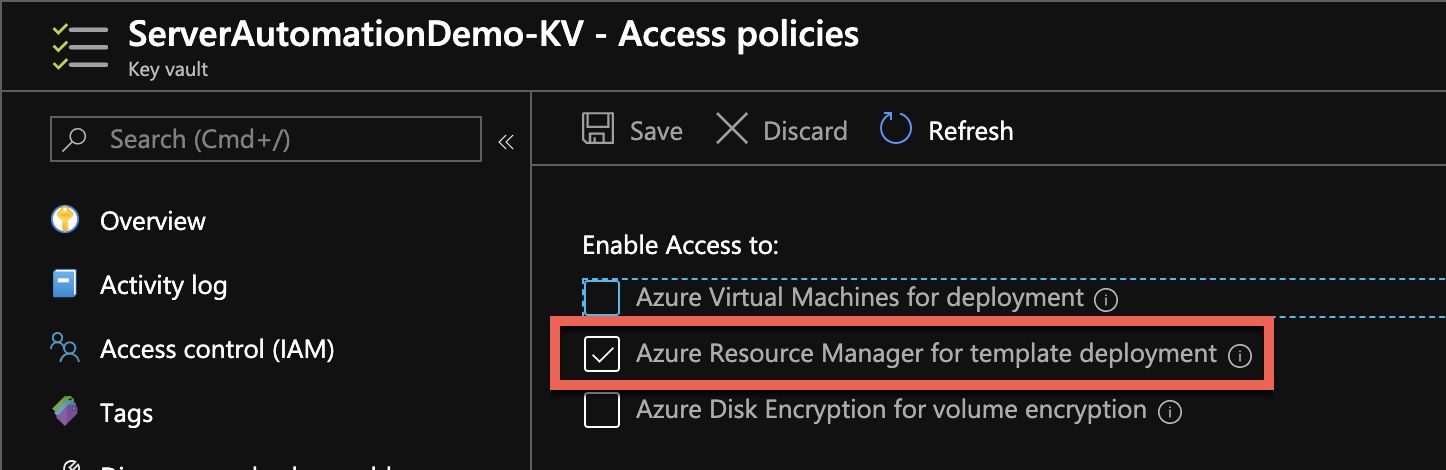Click the Save floppy disk icon

point(598,130)
